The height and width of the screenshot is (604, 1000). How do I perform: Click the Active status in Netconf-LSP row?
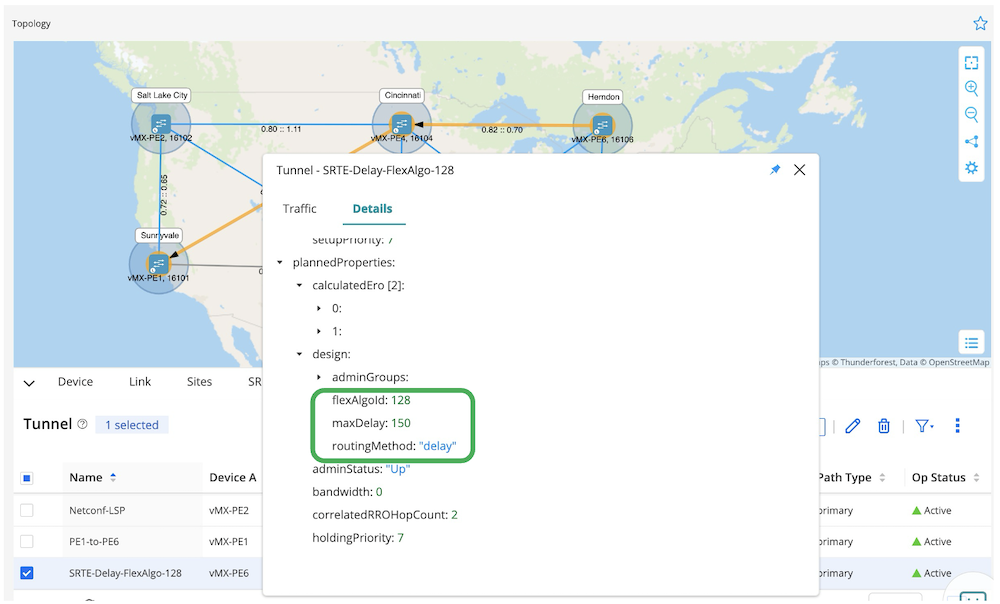(x=932, y=510)
